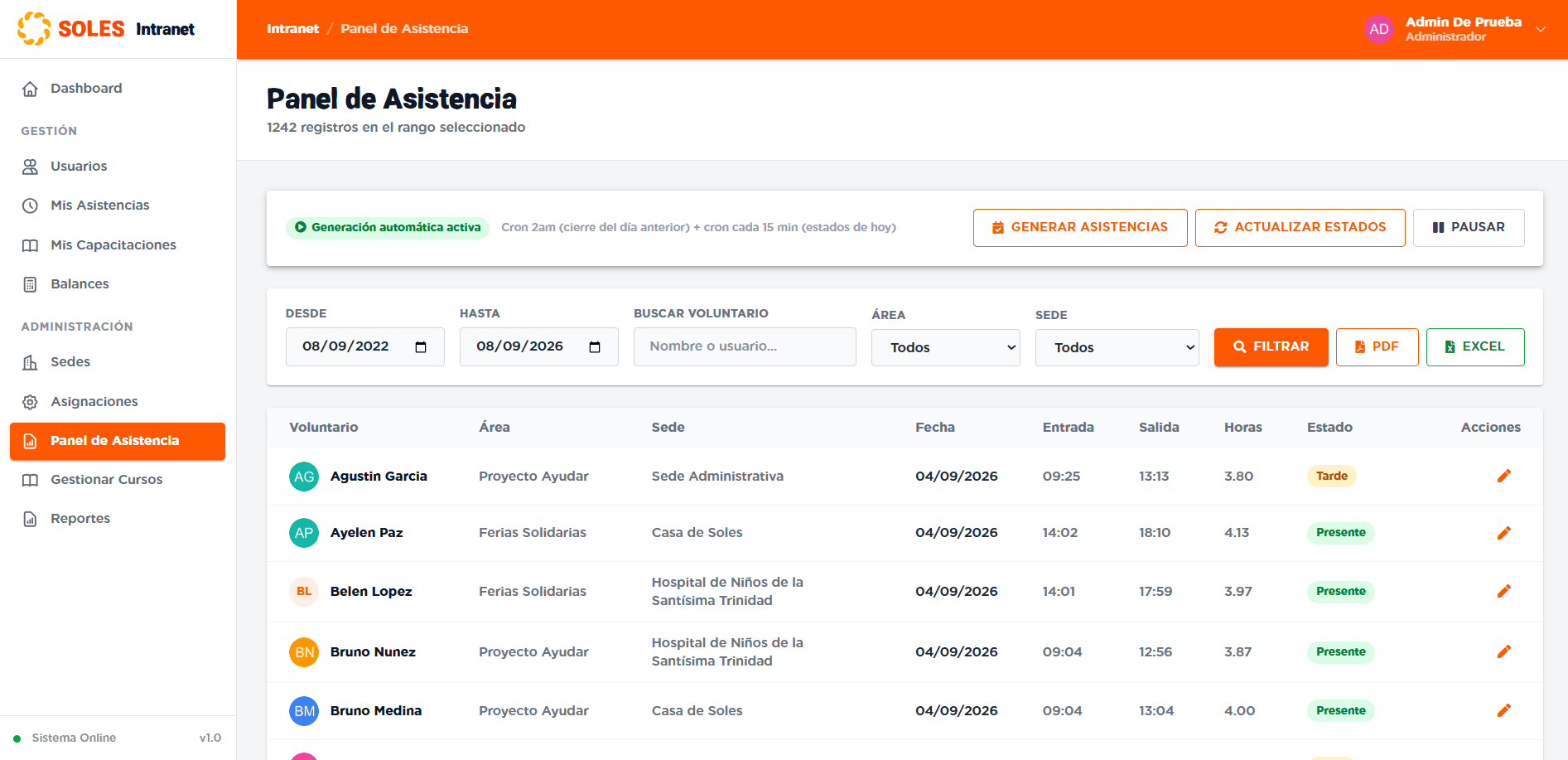Open Mis Capacitaciones in sidebar
The width and height of the screenshot is (1568, 760).
coord(118,245)
